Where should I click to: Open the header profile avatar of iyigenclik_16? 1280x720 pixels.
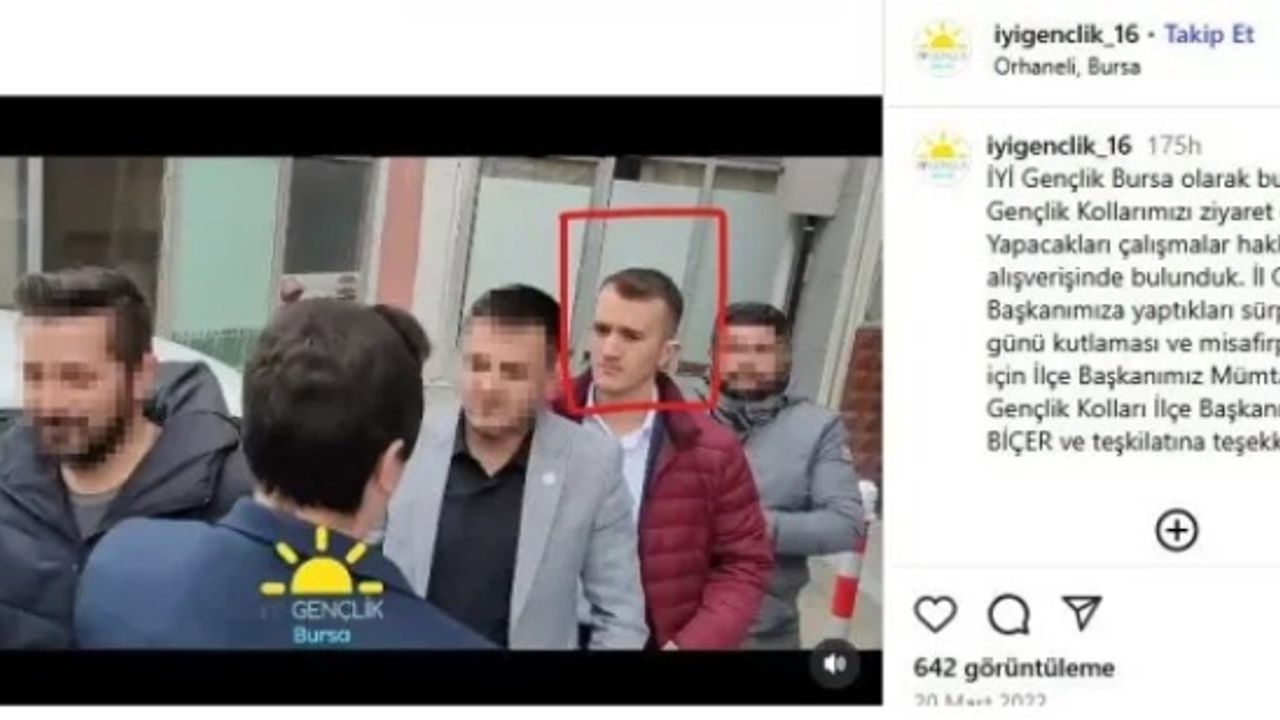[x=941, y=49]
